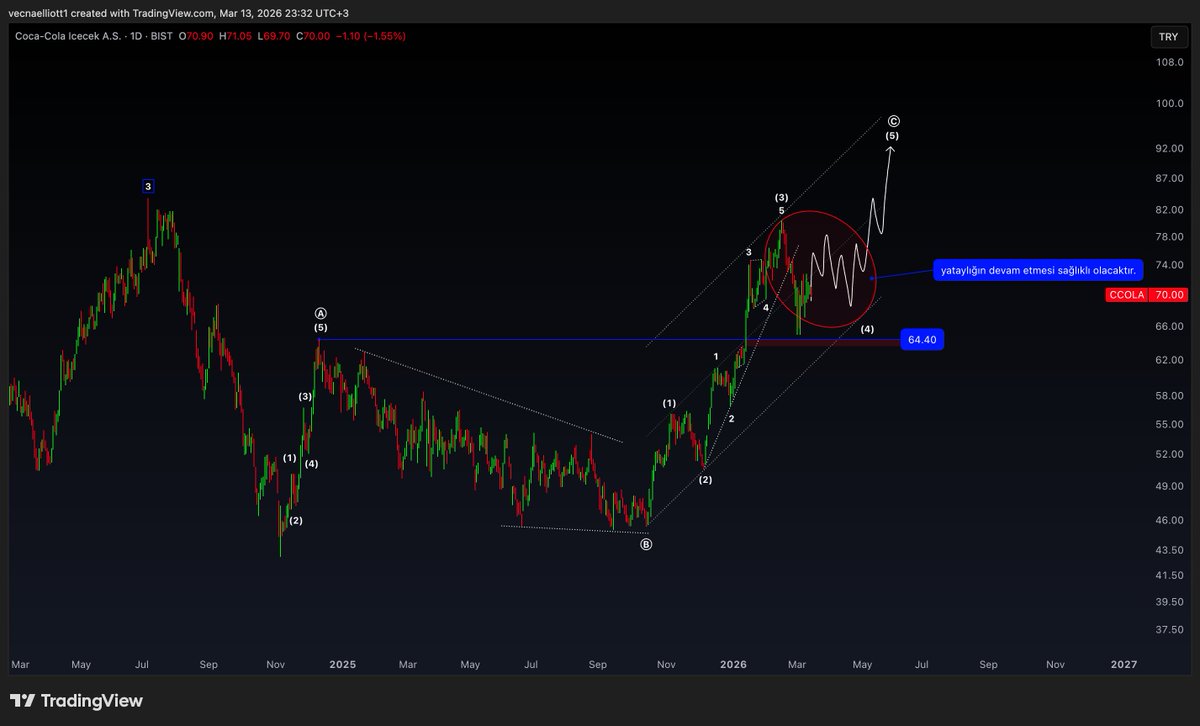Screen dimensions: 1200x726
Task: Click the 43.50 price axis label
Action: click(1169, 550)
